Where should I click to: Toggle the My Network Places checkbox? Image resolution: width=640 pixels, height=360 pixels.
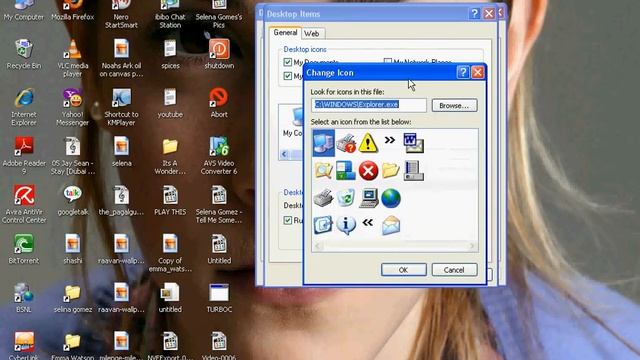(387, 62)
